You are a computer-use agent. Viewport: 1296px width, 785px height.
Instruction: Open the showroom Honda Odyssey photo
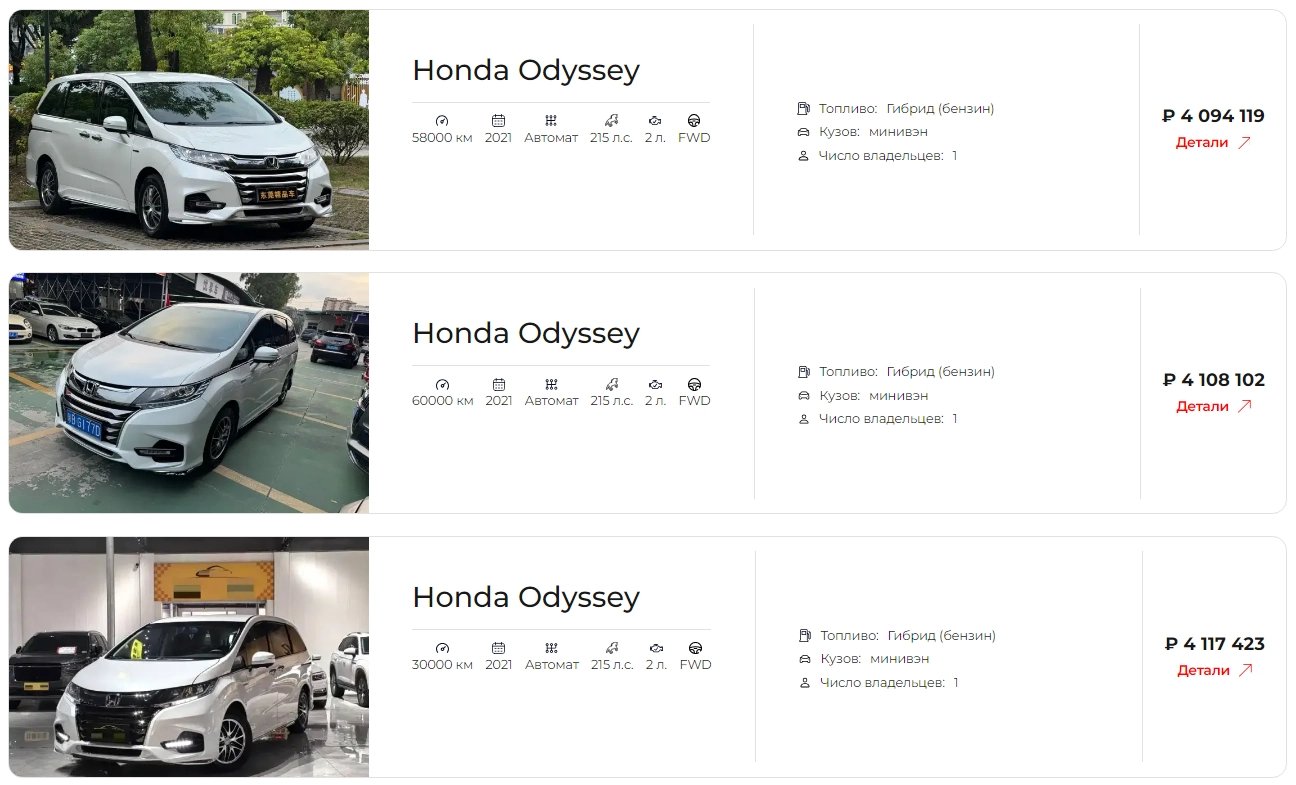[x=189, y=657]
